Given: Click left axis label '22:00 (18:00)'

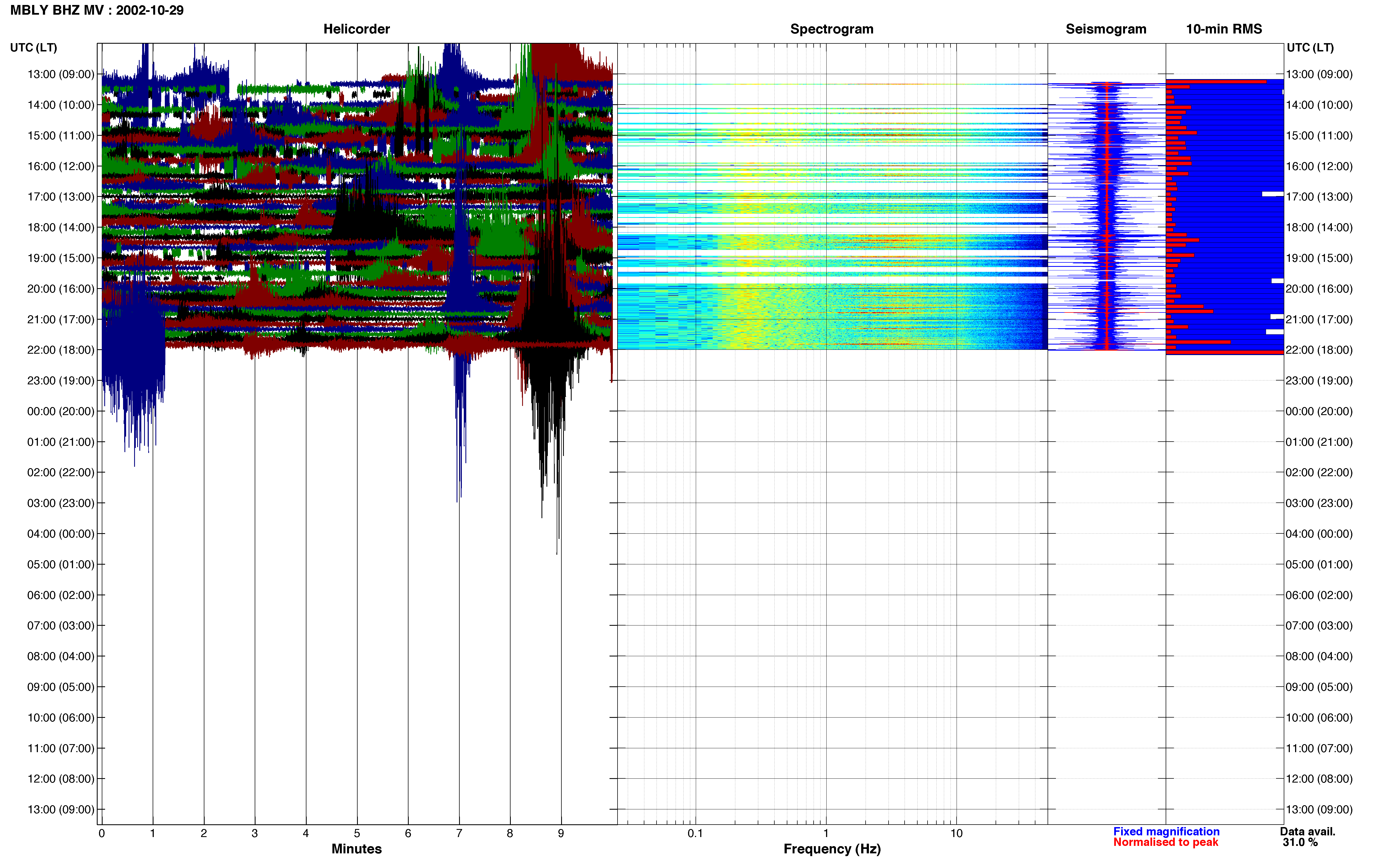Looking at the screenshot, I should point(61,350).
